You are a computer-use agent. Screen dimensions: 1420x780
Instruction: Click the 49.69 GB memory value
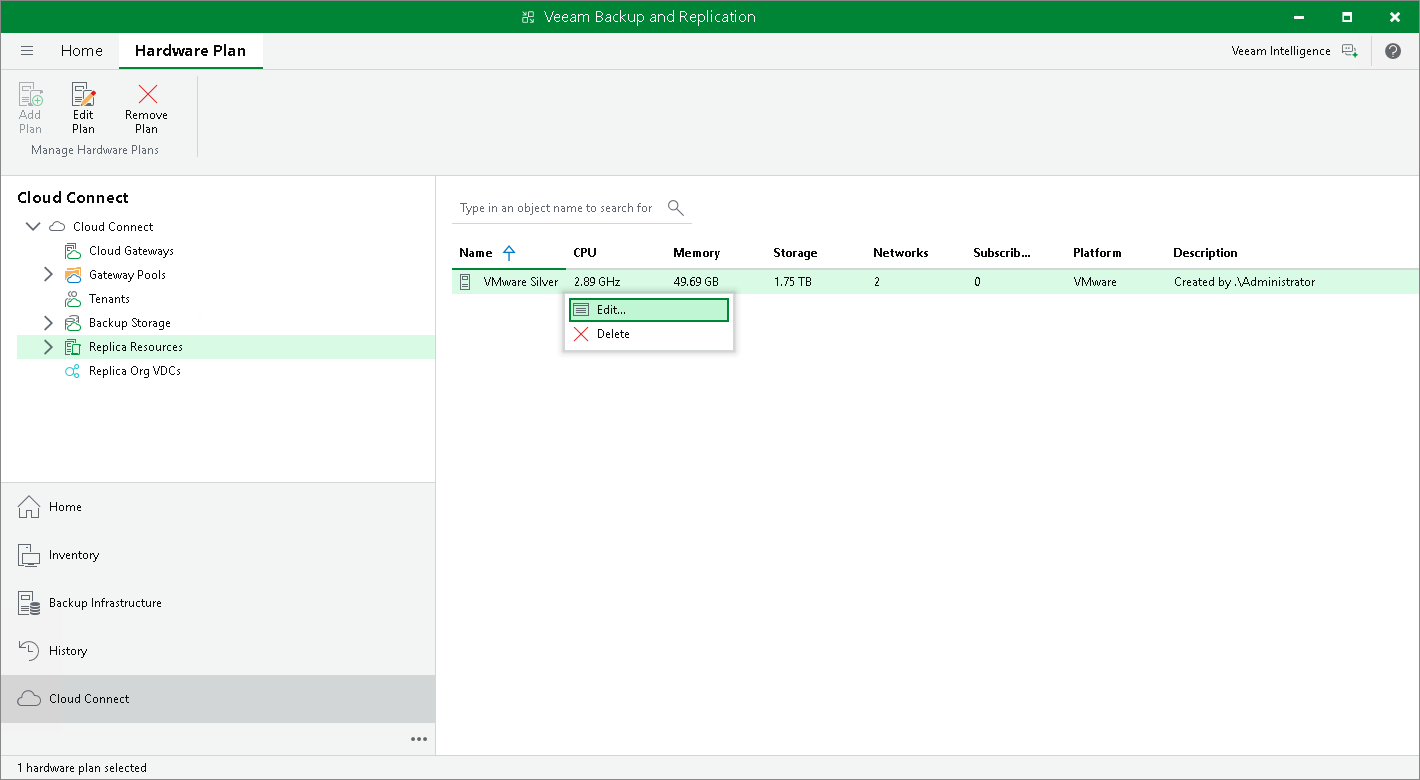pyautogui.click(x=696, y=282)
